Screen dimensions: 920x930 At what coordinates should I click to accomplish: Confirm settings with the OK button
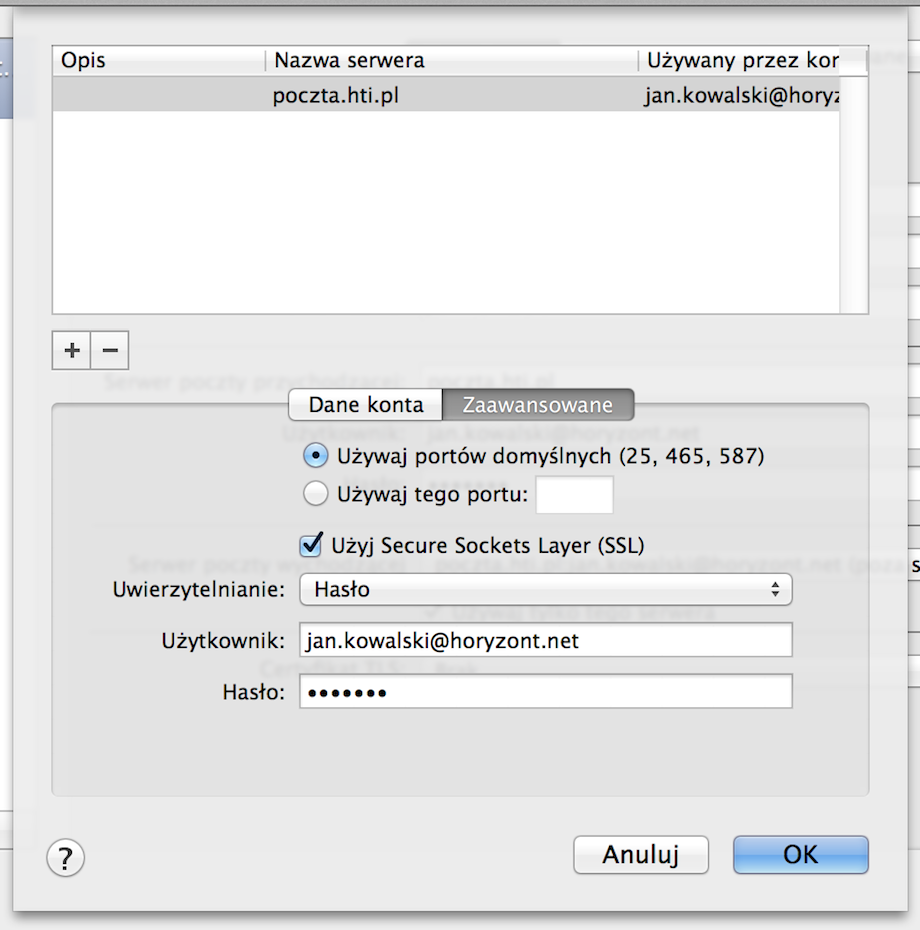click(x=801, y=855)
